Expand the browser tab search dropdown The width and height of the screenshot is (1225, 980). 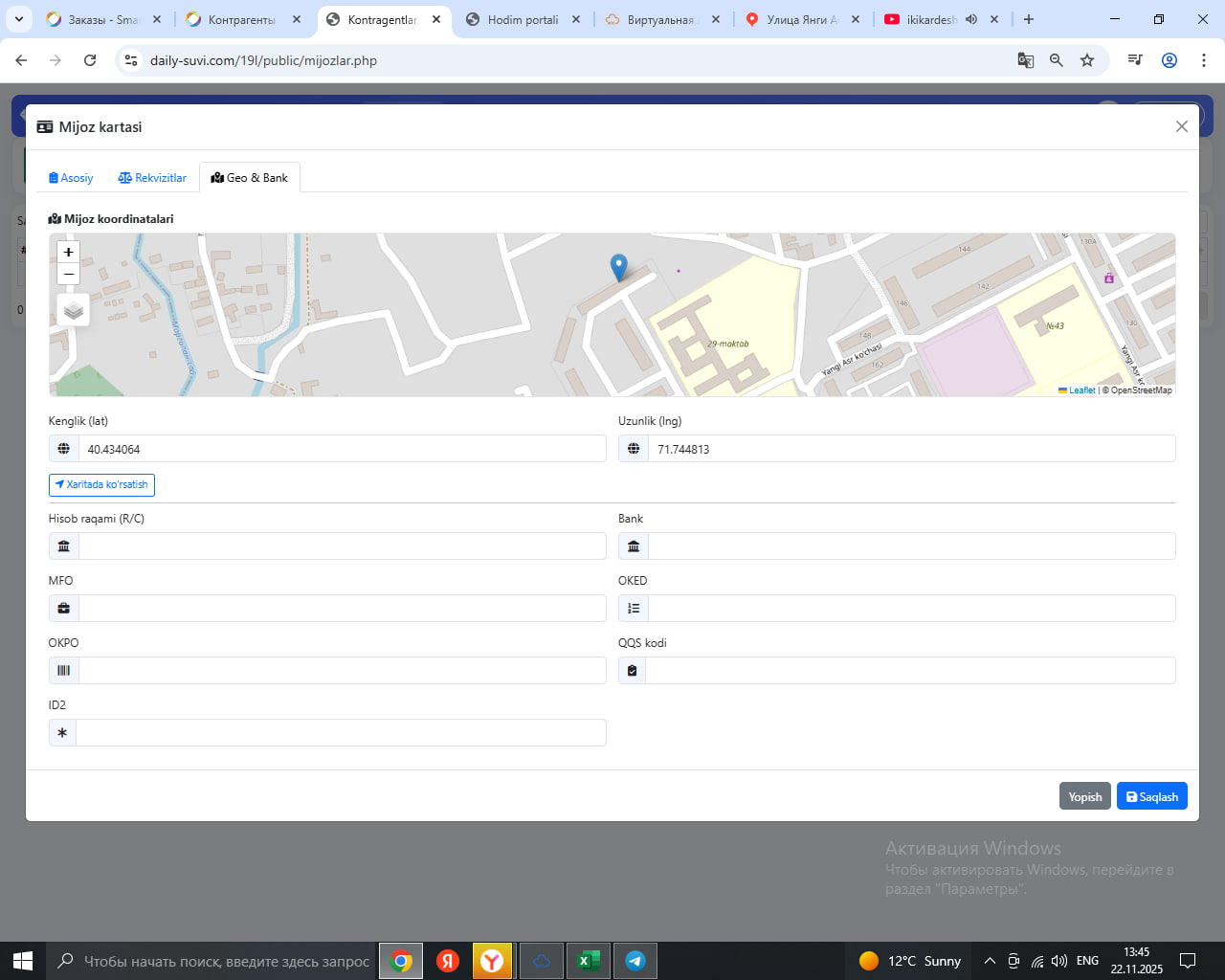[18, 19]
